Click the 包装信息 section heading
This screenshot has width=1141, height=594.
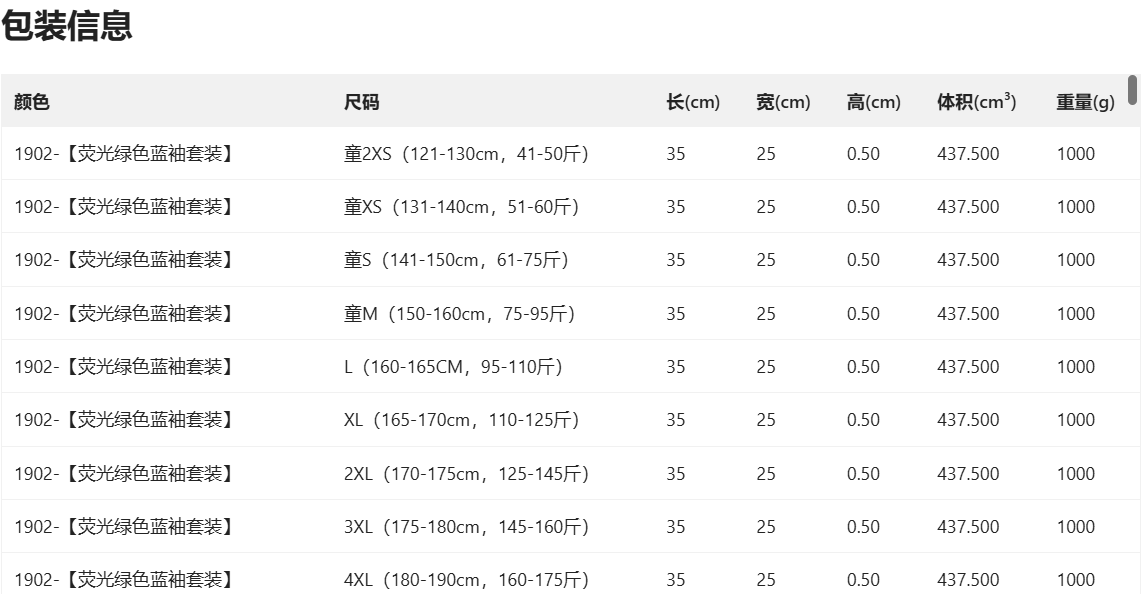point(67,26)
